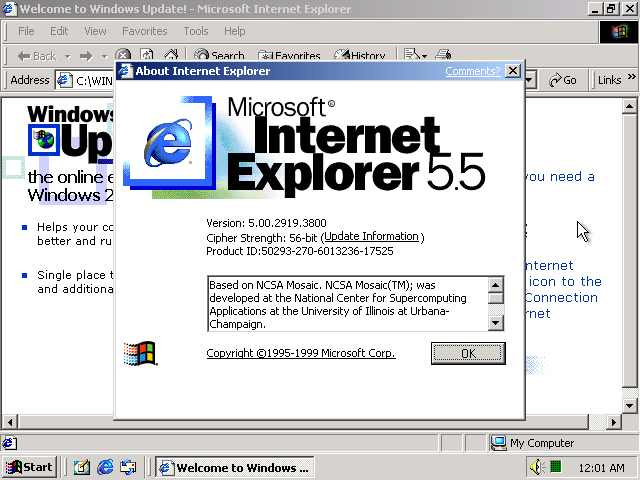
Task: Click the Home toolbar icon
Action: pyautogui.click(x=171, y=55)
